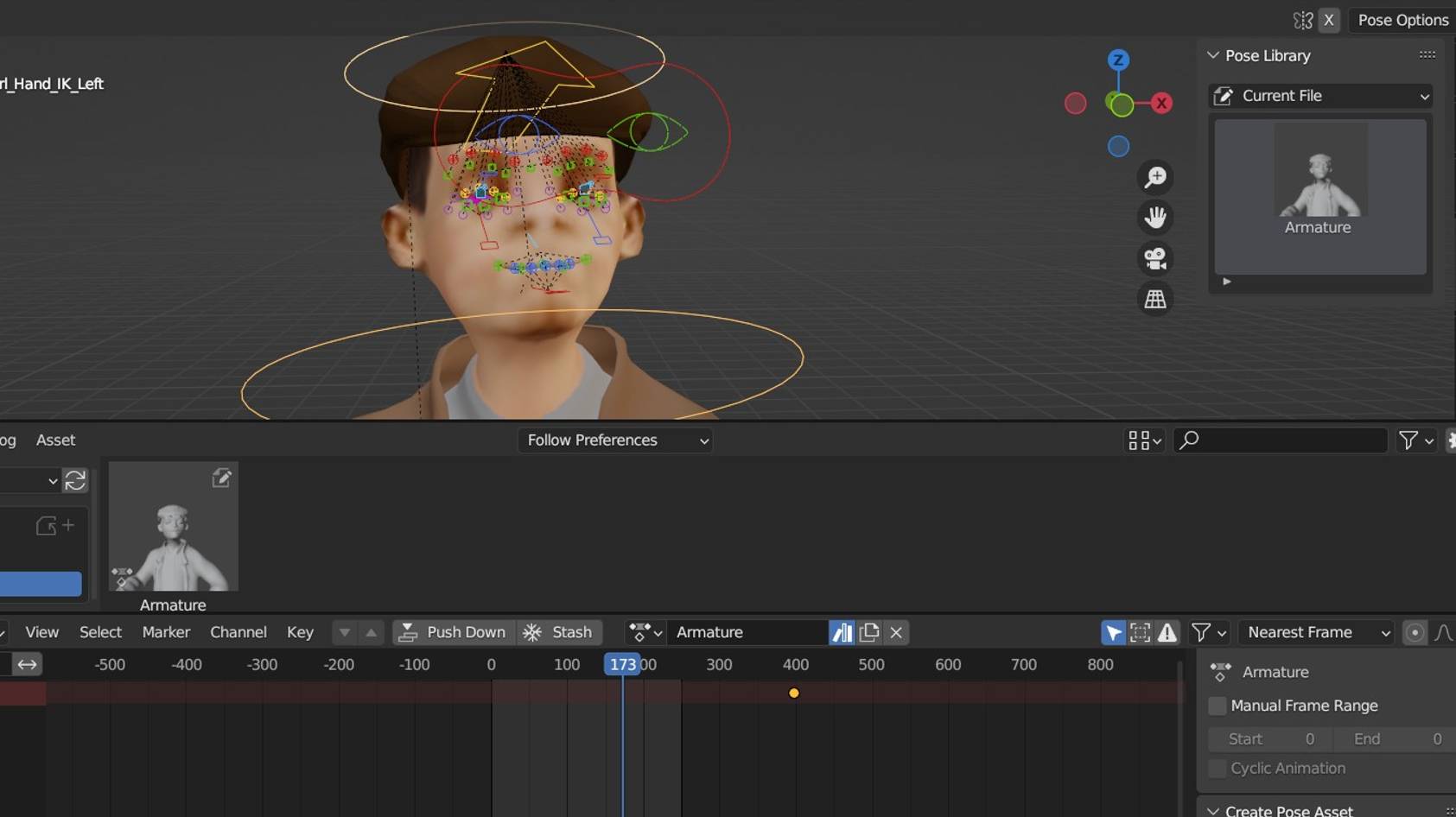The width and height of the screenshot is (1456, 817).
Task: Toggle proportional editing in action editor
Action: [1415, 632]
